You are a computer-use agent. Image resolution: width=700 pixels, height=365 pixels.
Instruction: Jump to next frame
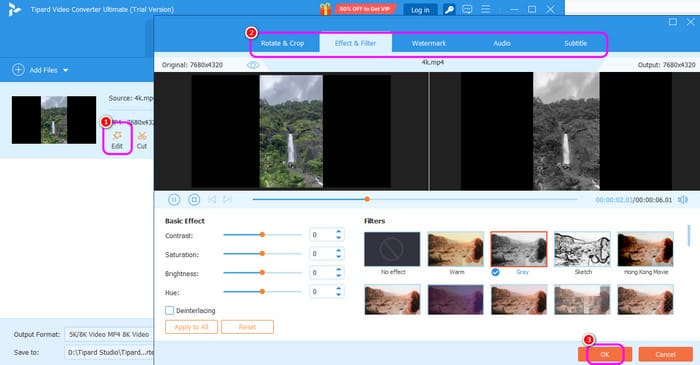pos(227,199)
